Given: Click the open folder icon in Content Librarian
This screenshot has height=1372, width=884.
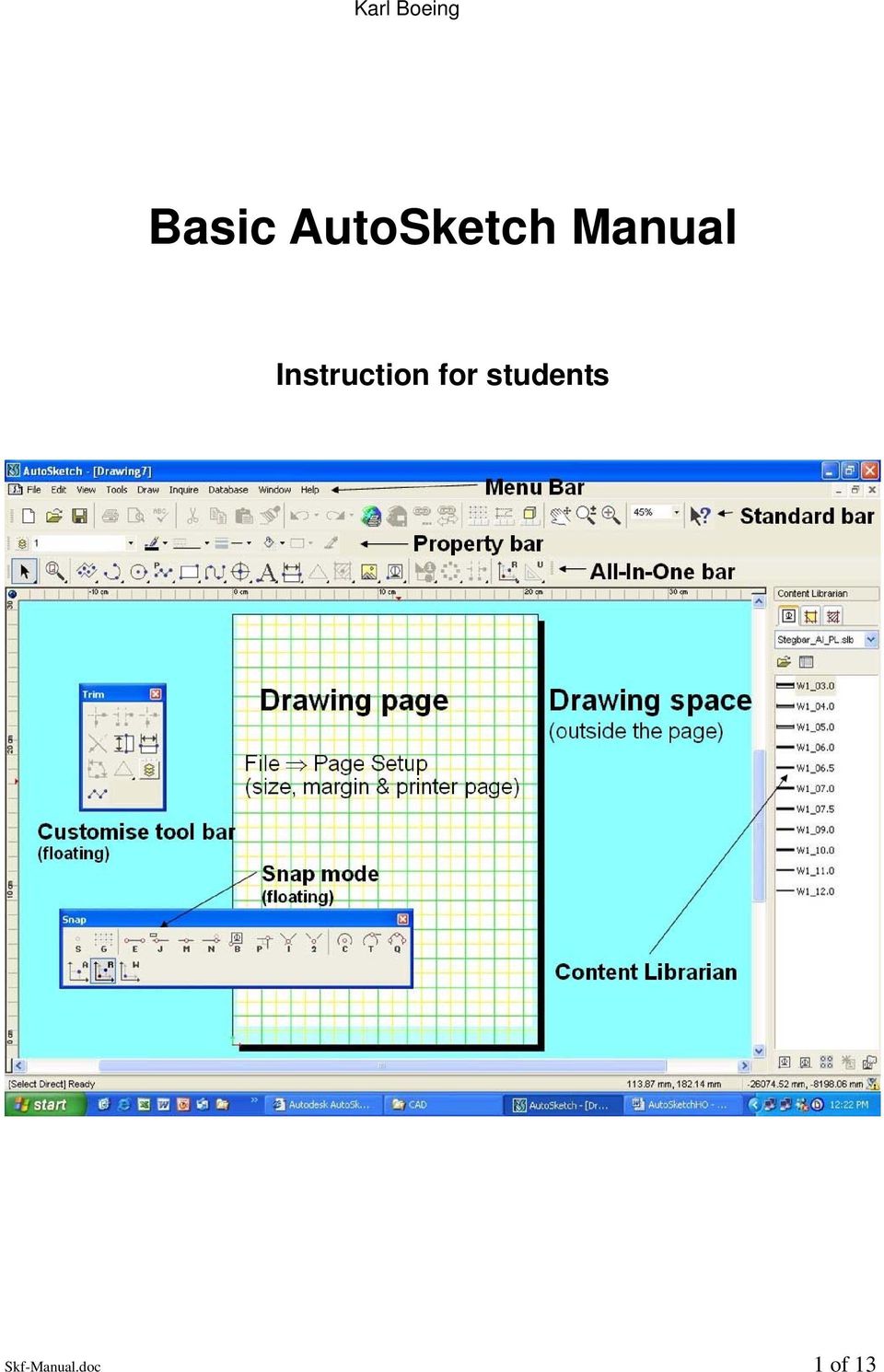Looking at the screenshot, I should [784, 661].
